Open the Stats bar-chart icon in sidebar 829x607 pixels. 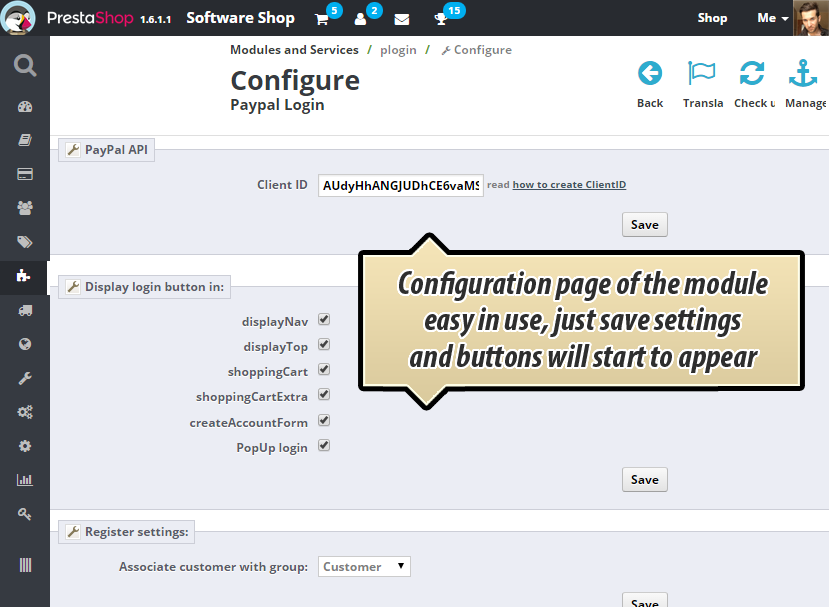coord(24,479)
